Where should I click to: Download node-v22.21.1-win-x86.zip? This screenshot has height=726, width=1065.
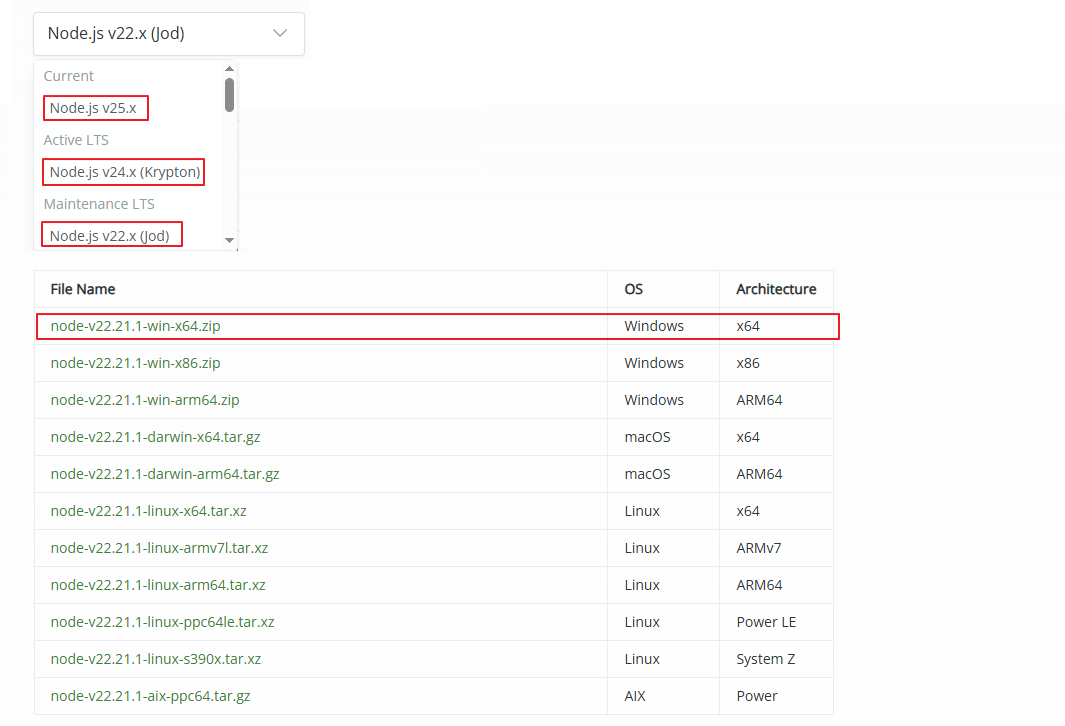[x=135, y=363]
